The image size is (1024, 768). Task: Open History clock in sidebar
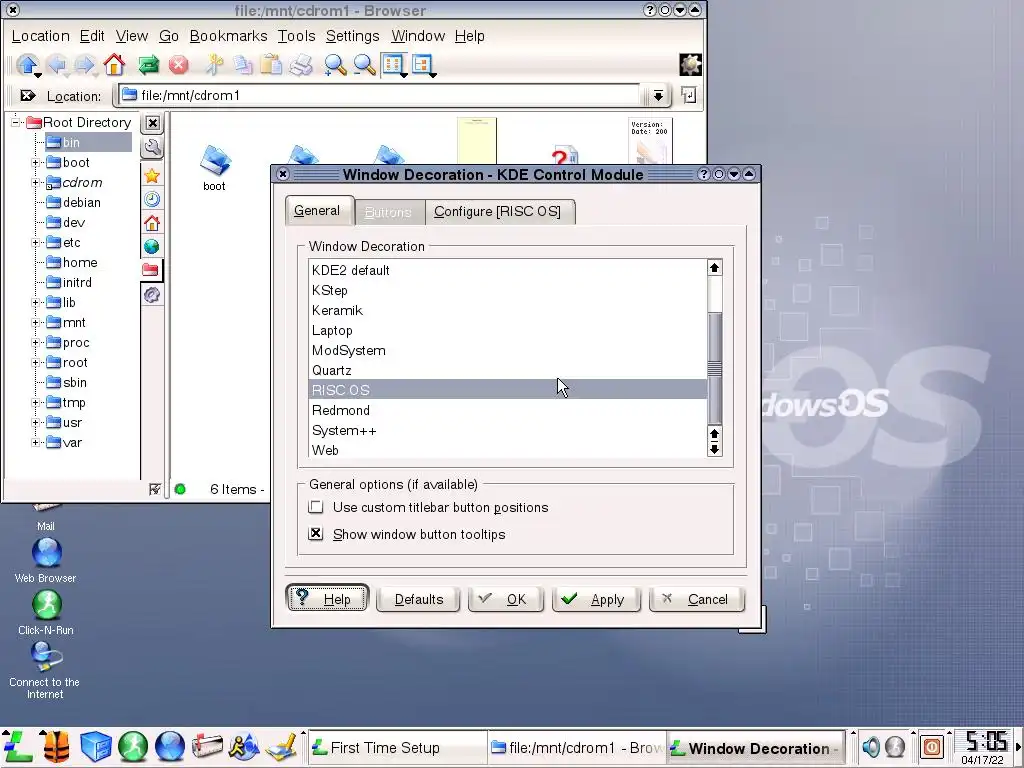[x=152, y=199]
